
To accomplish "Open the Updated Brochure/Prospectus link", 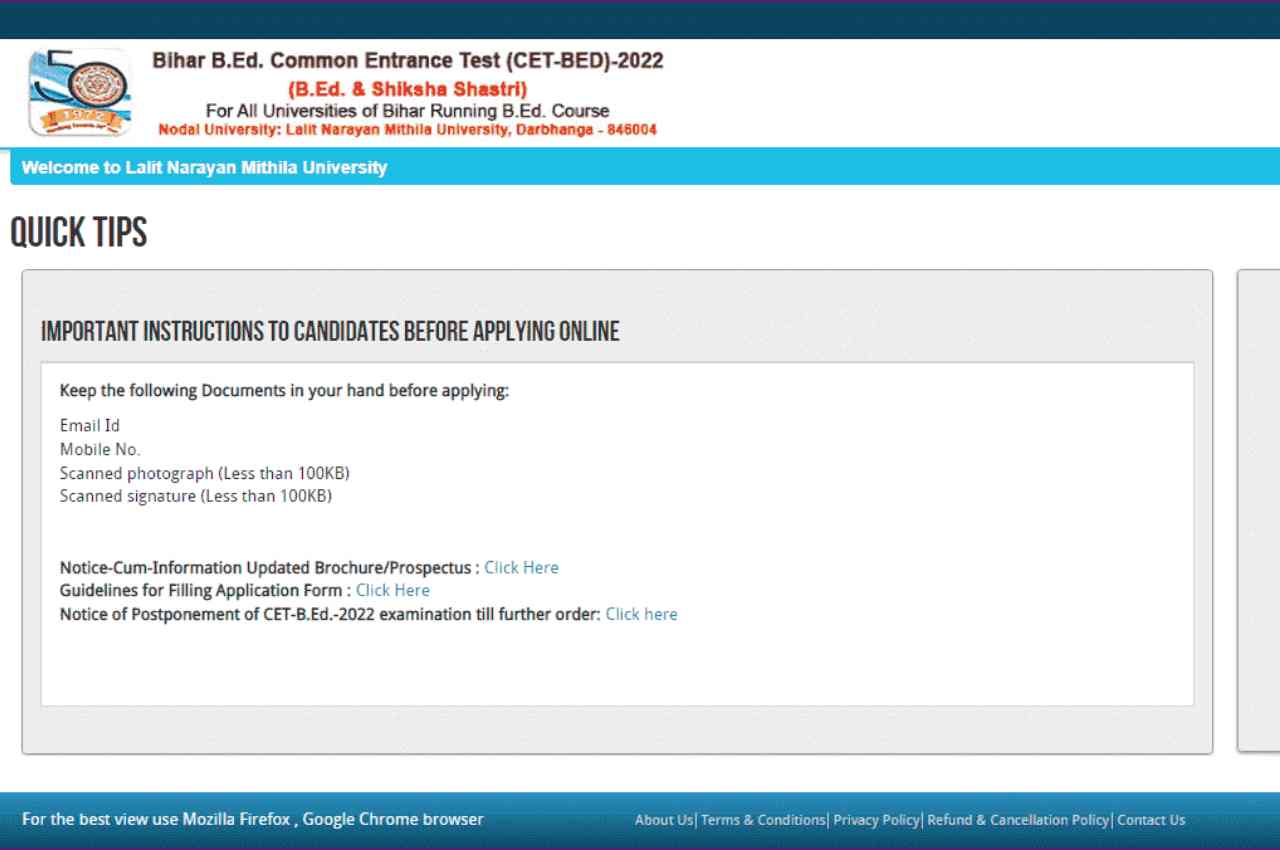I will 521,568.
